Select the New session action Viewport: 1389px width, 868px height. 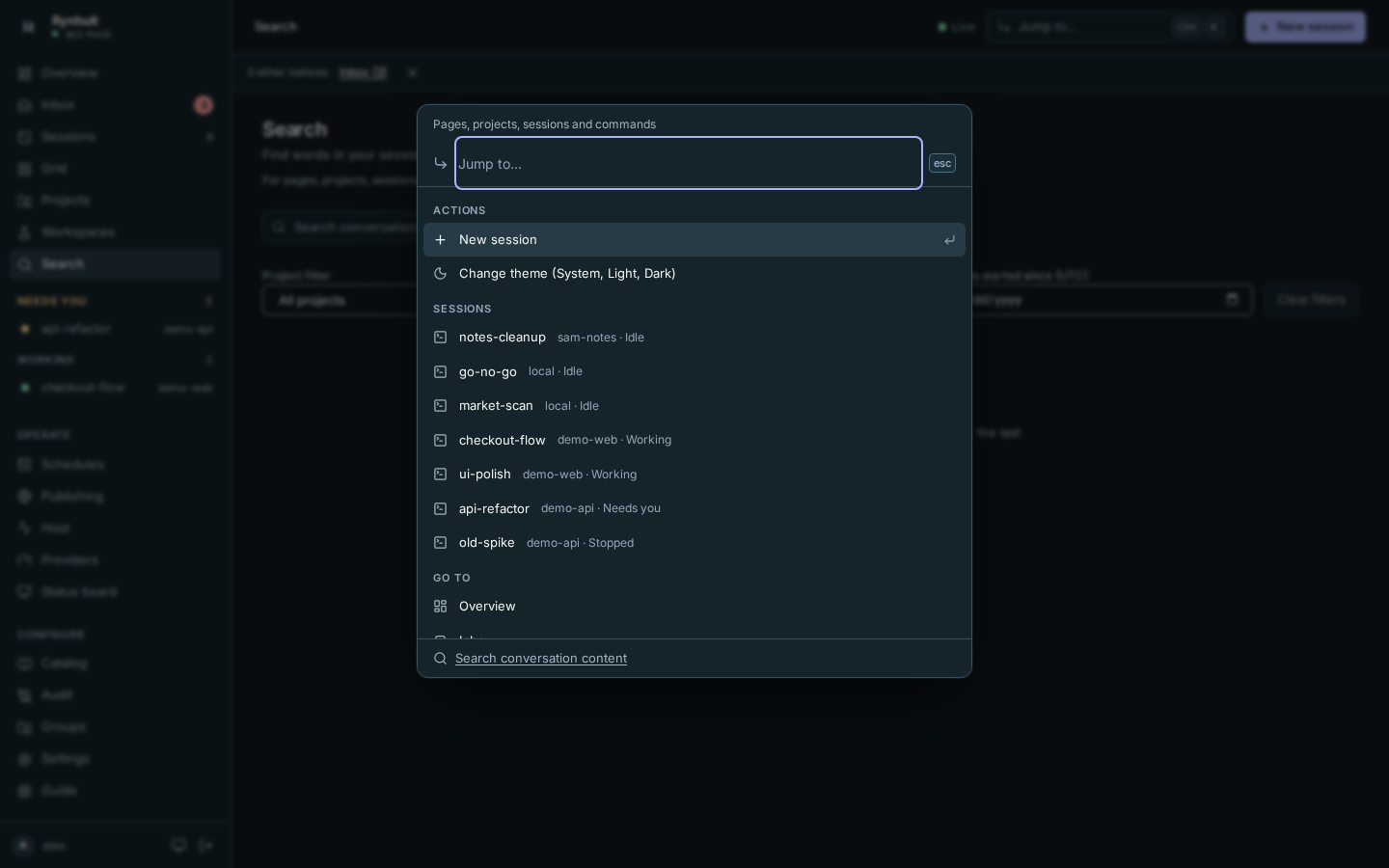click(x=694, y=239)
